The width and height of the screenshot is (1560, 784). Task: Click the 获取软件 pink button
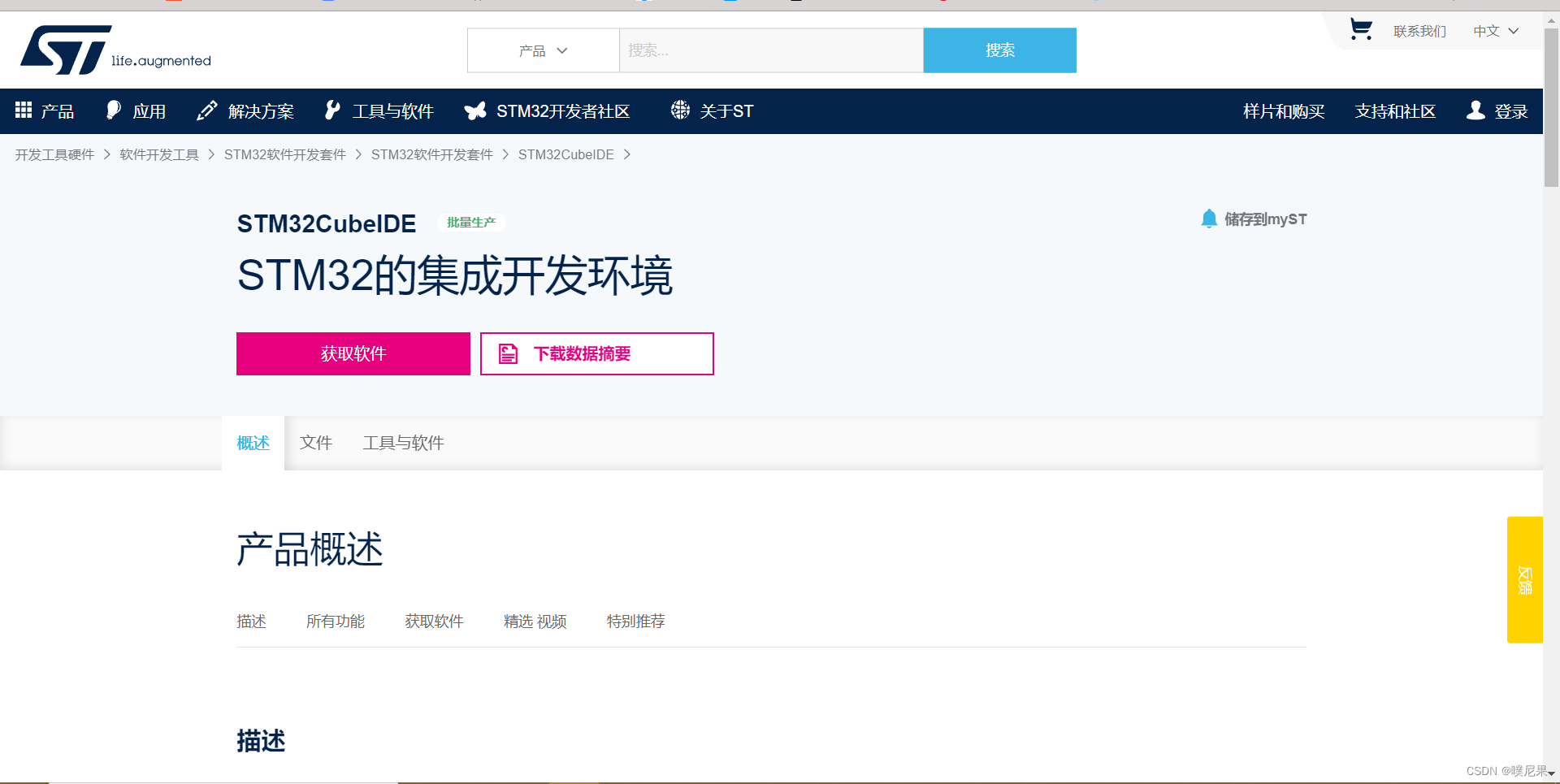[353, 353]
